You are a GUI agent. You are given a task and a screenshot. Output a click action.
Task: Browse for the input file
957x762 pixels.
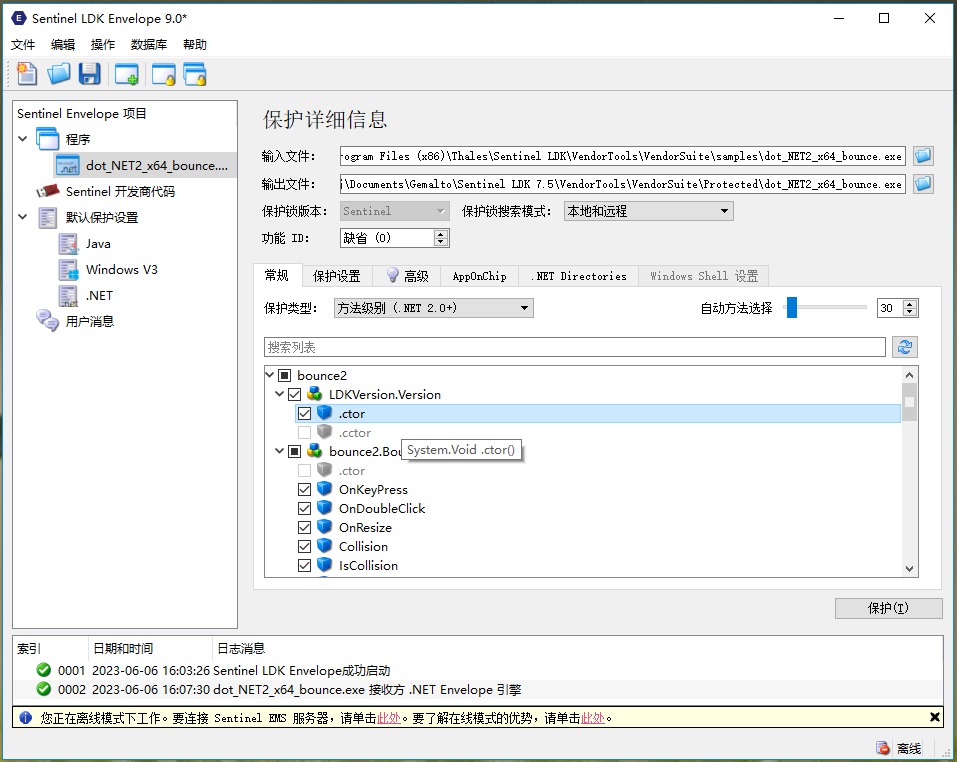[x=923, y=156]
